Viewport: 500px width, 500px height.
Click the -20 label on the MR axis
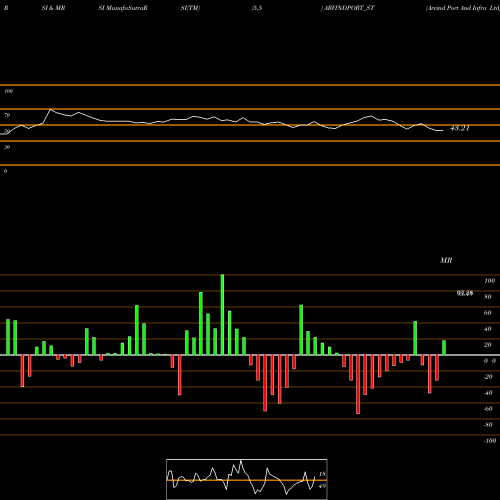488,377
